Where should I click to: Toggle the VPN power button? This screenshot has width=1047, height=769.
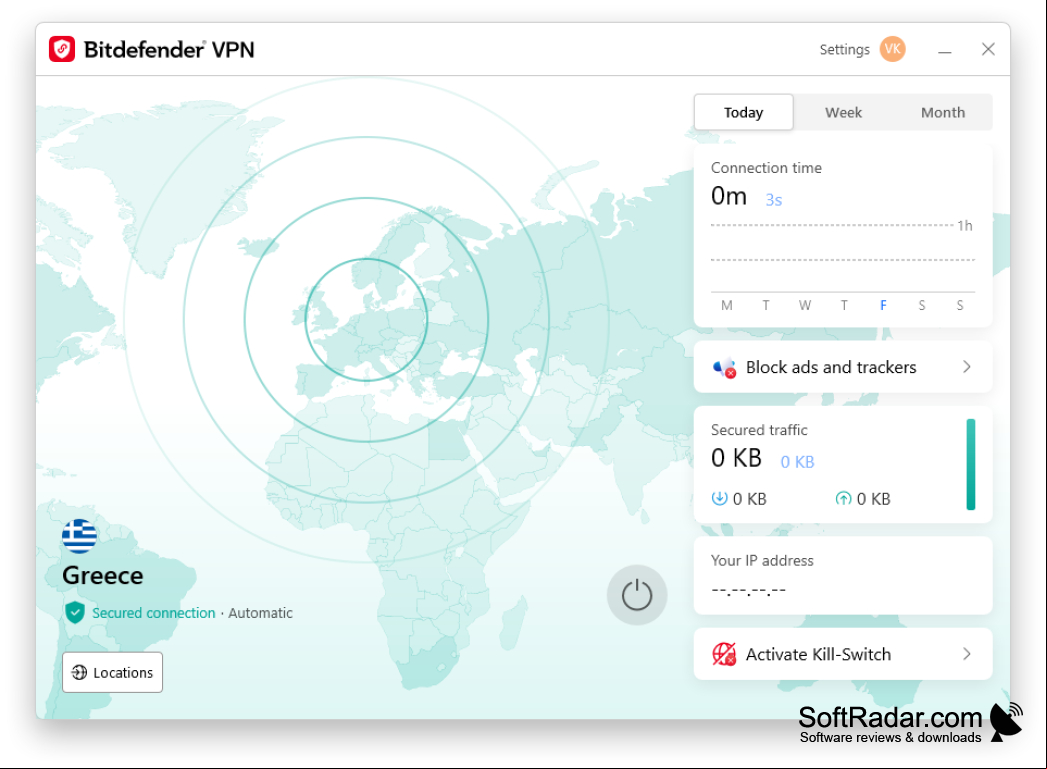636,595
